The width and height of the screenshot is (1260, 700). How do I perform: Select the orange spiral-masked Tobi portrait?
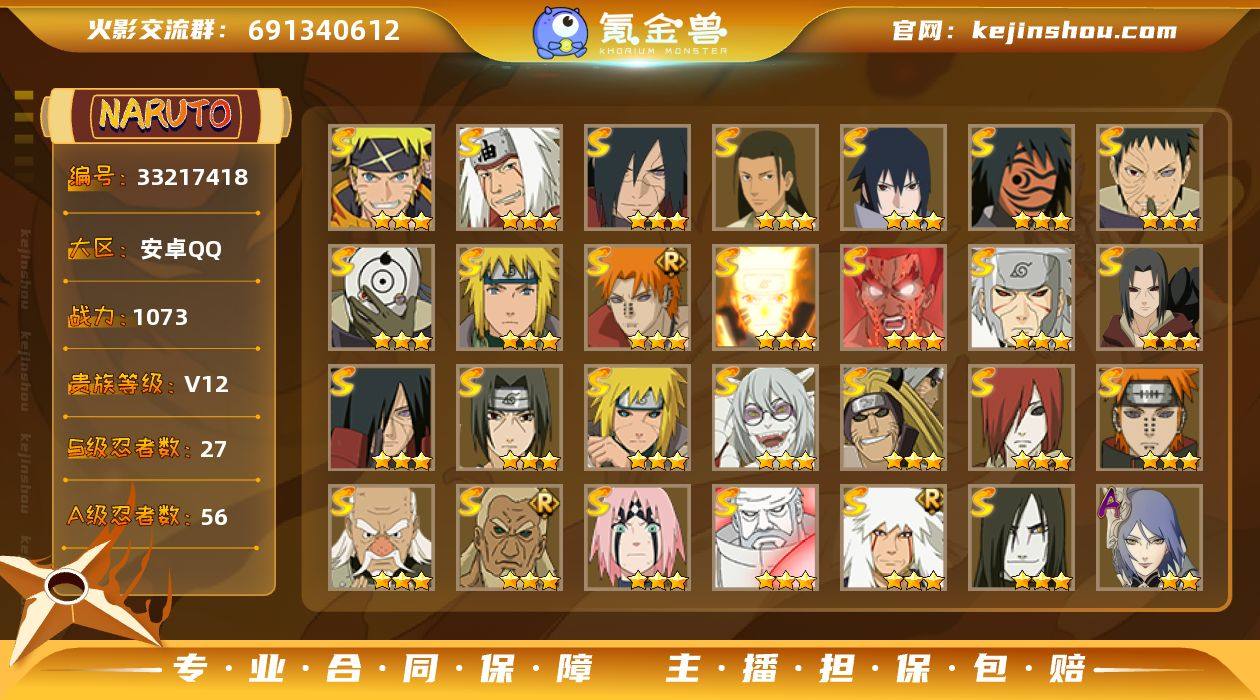[1021, 178]
